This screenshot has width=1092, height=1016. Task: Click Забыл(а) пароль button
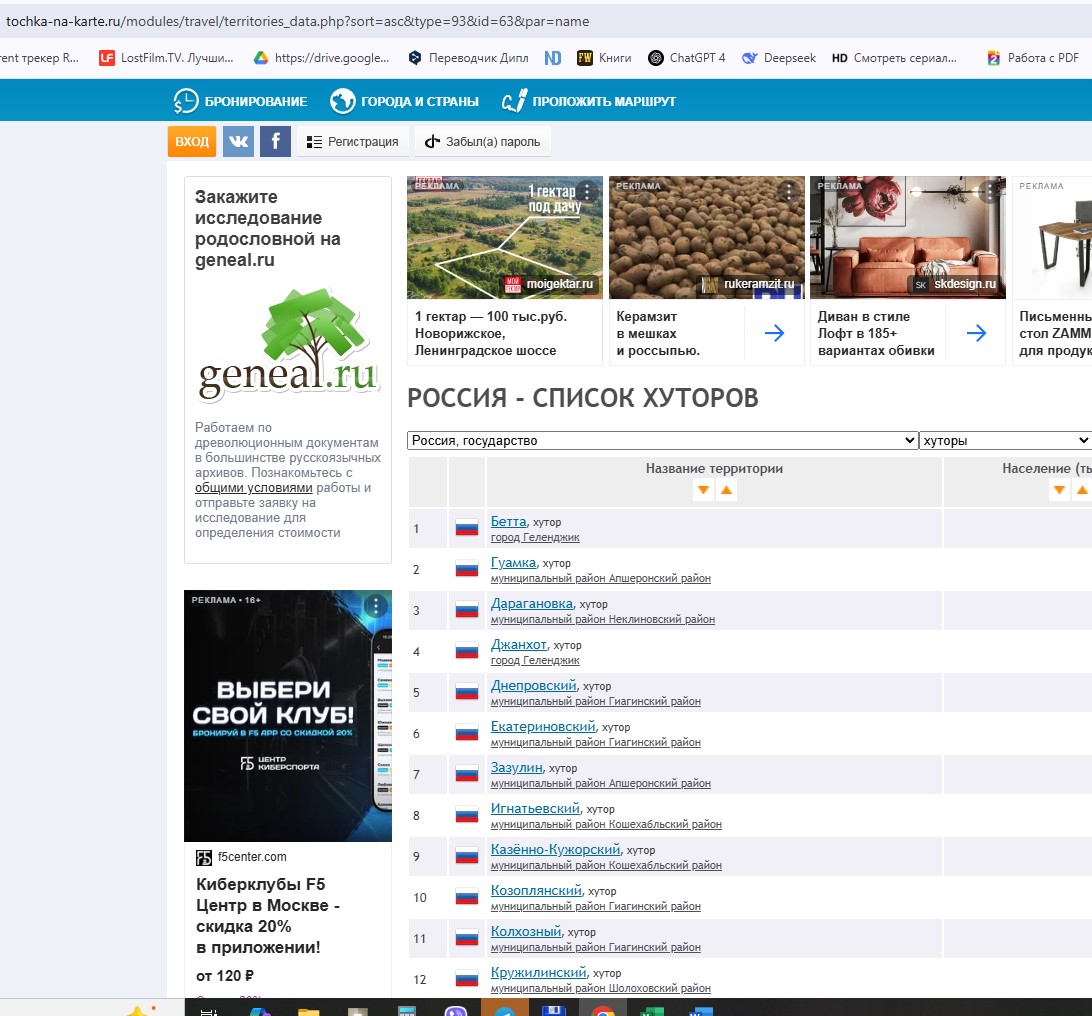coord(483,141)
